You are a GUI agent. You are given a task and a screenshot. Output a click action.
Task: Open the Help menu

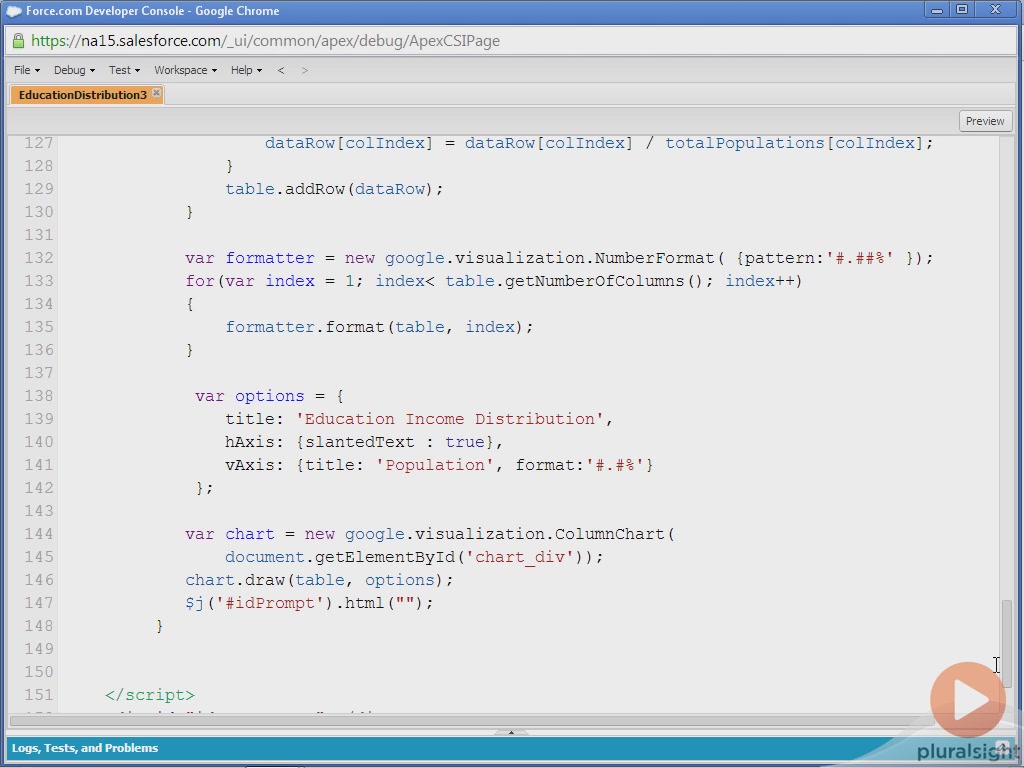246,70
